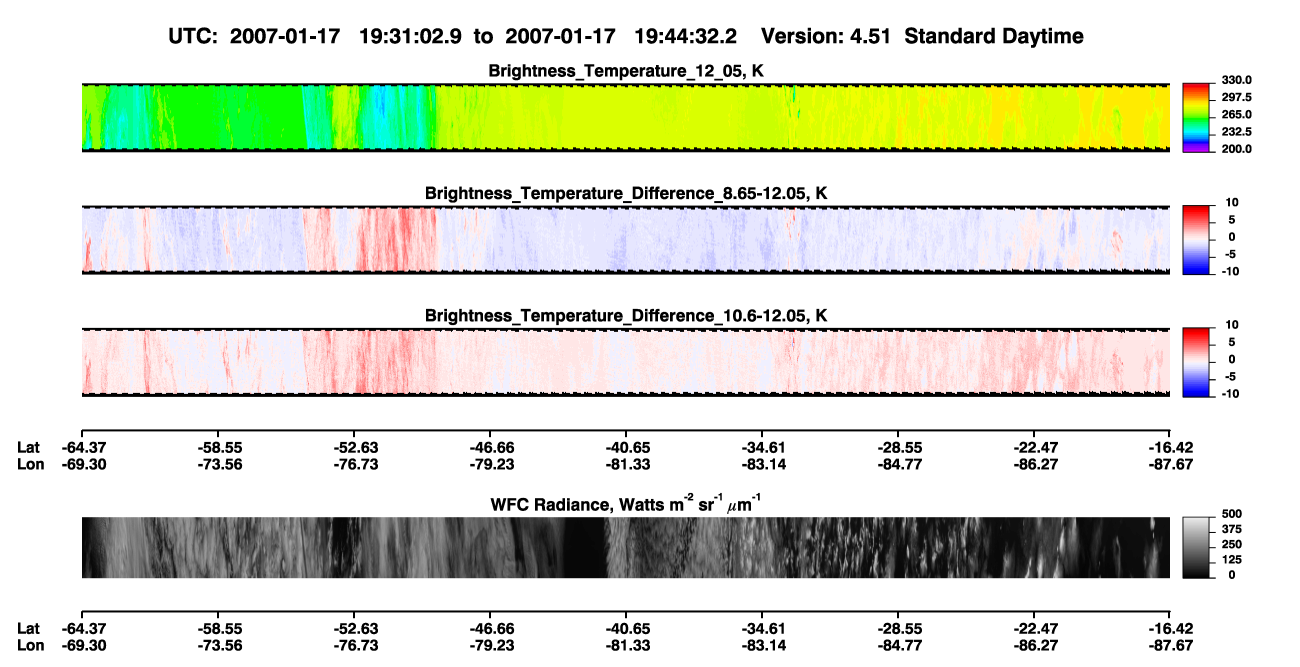Screen dimensions: 1300x667
Task: Select the 'WFC Radiance, Watts' panel title
Action: (626, 503)
